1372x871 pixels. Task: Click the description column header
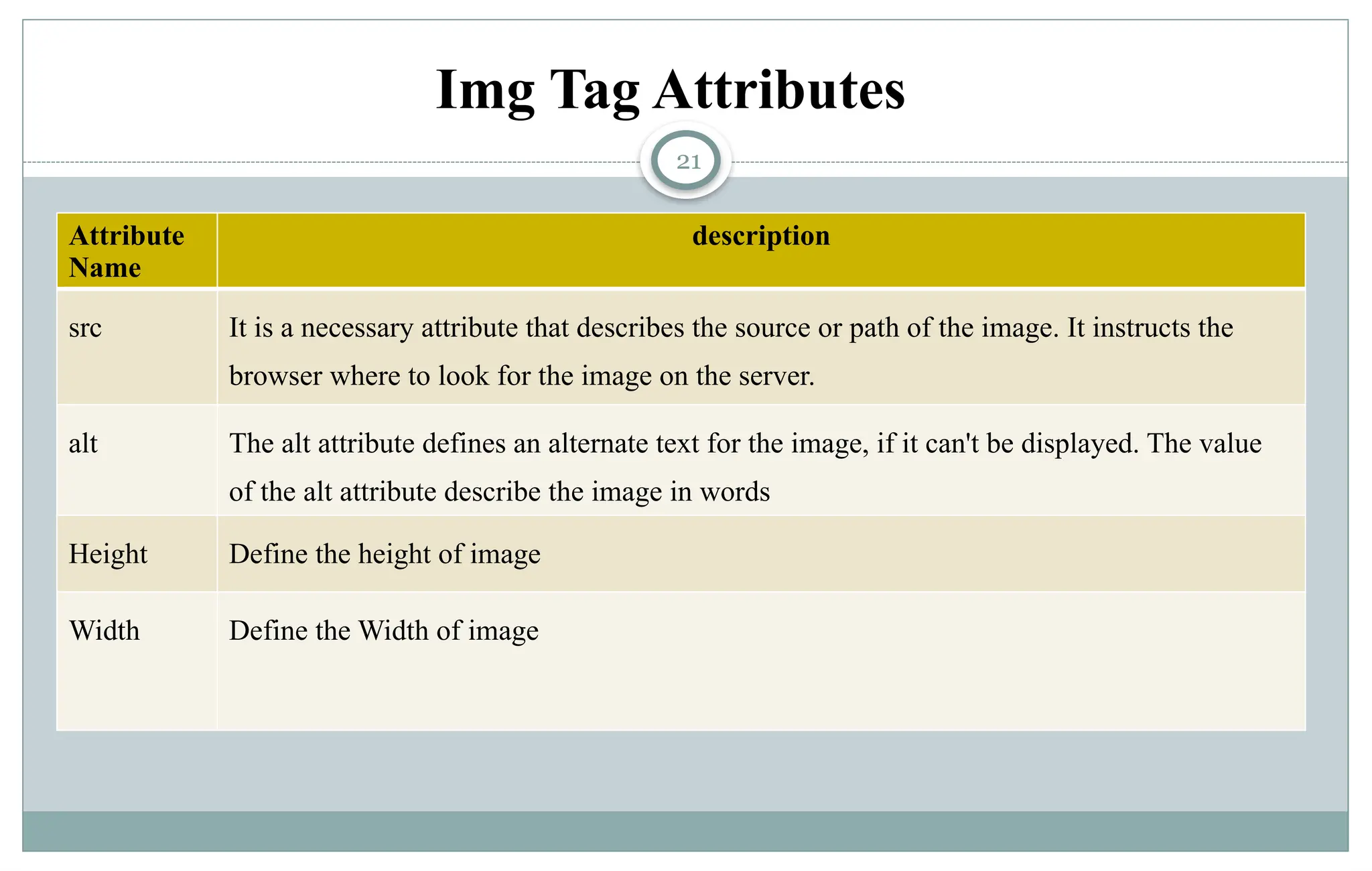[761, 251]
